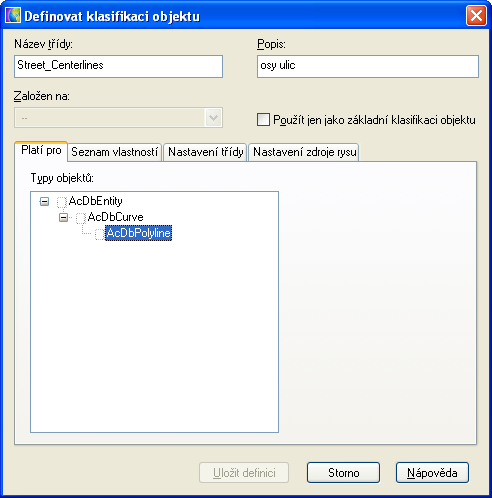Screen dimensions: 492x498
Task: Check the AcDbCurve checkbox
Action: click(81, 218)
